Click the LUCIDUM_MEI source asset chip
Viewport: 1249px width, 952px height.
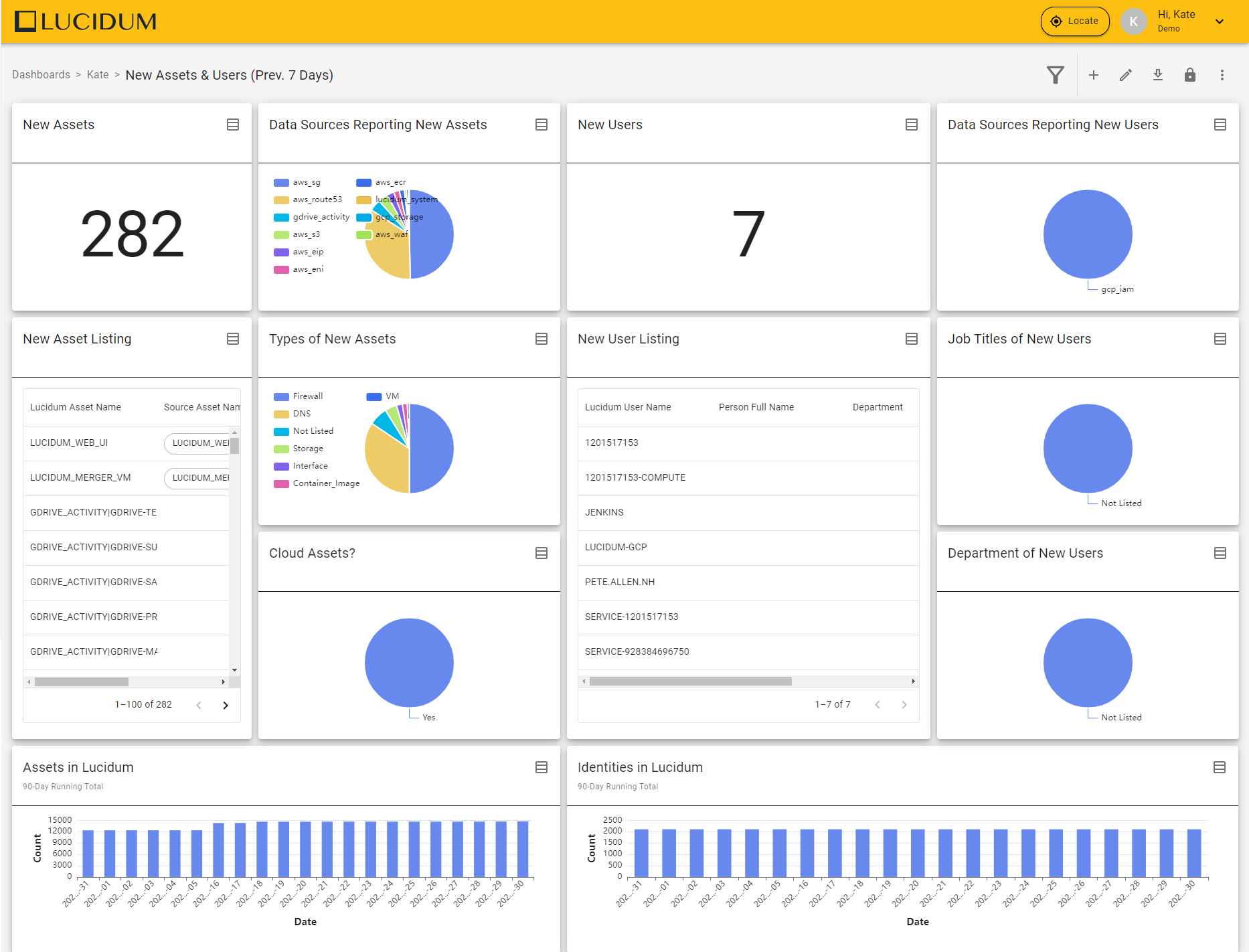coord(198,477)
